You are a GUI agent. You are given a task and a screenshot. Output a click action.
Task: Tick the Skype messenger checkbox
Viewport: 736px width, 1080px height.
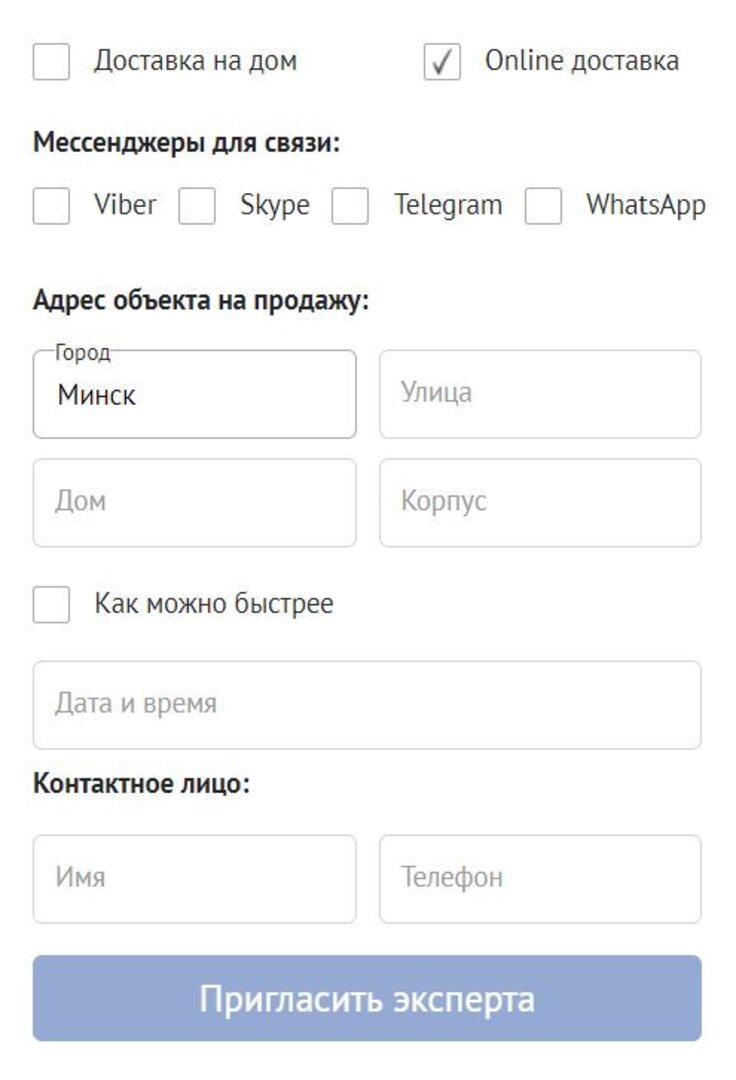[x=197, y=206]
